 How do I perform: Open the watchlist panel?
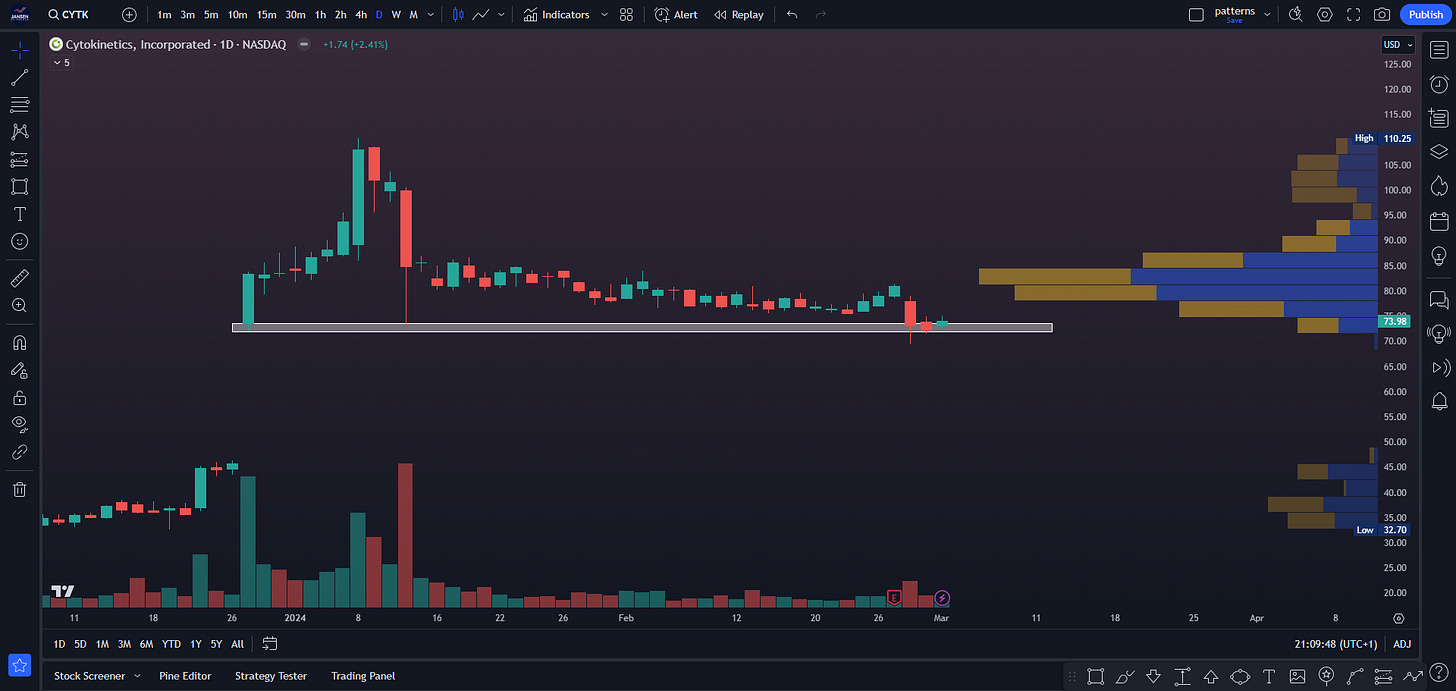coord(1439,50)
